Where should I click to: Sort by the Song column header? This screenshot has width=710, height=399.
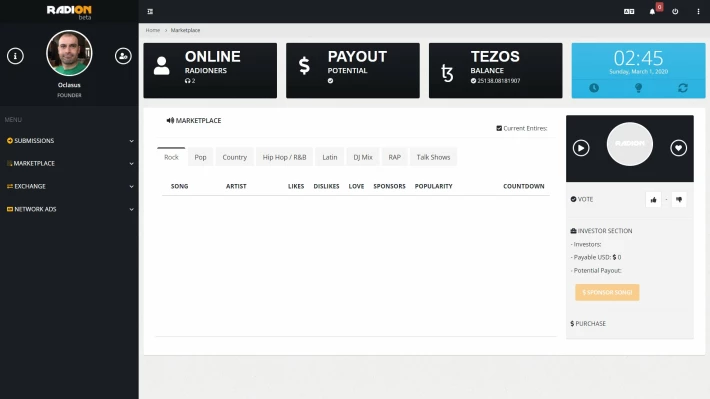coord(179,186)
